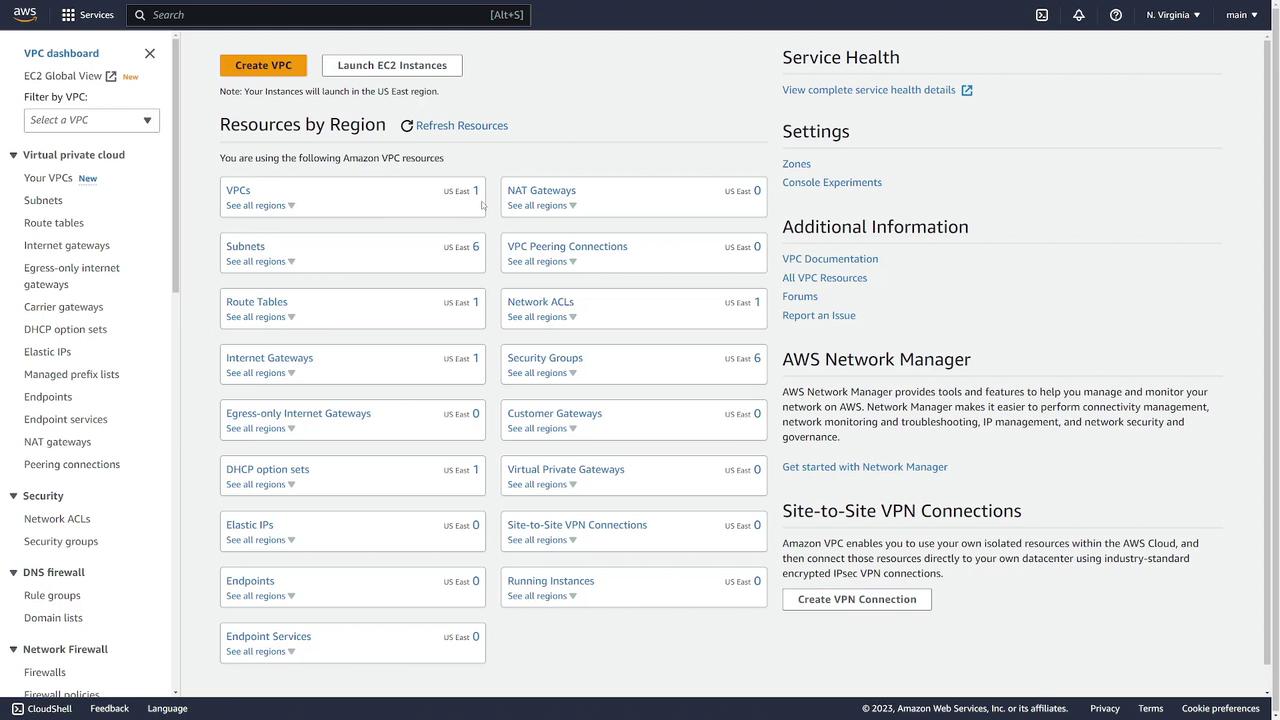Focus the AWS search box

[x=320, y=15]
